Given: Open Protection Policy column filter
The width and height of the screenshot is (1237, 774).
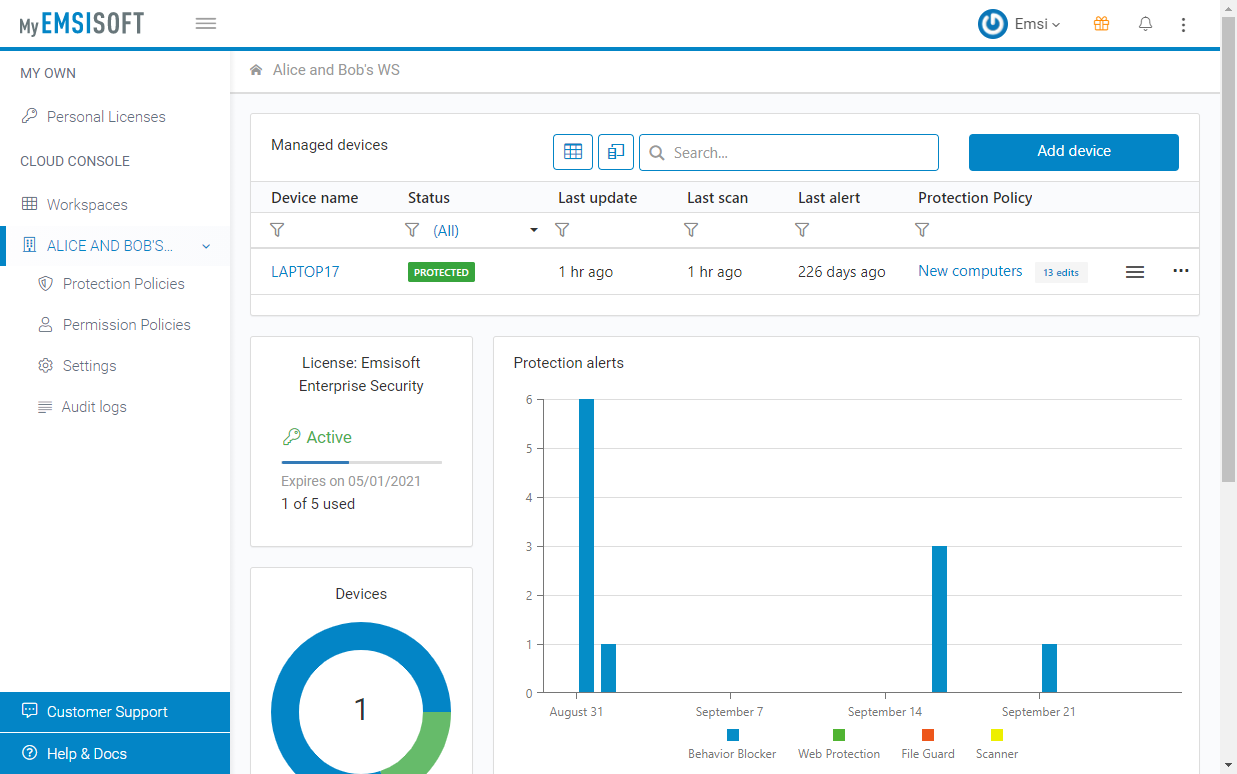Looking at the screenshot, I should coord(922,230).
